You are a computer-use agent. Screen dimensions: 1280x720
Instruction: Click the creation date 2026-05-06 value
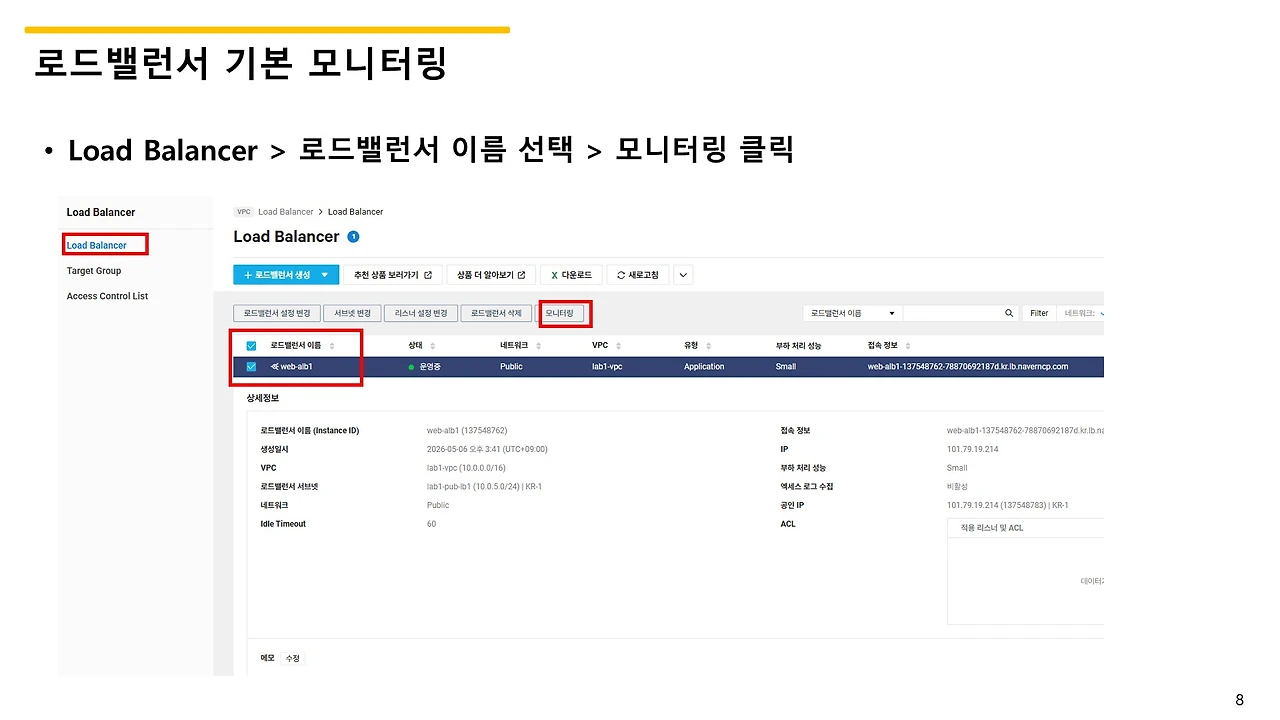[487, 449]
